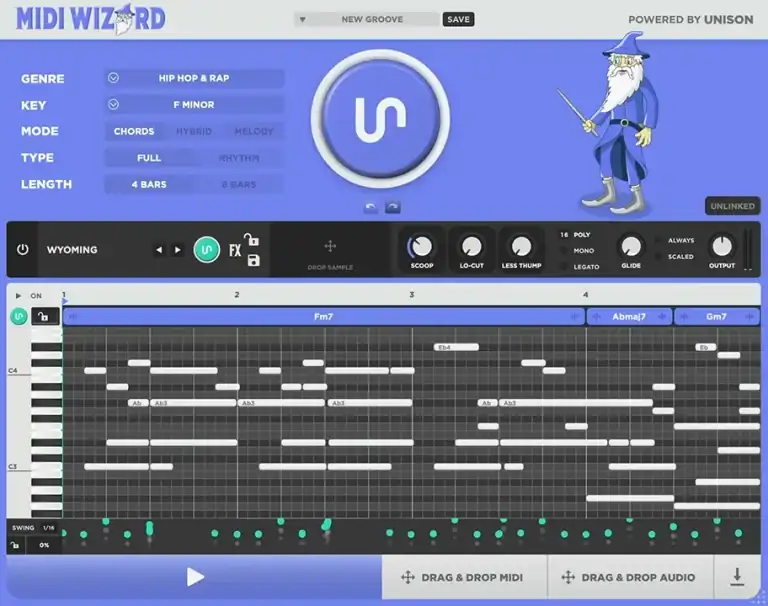Toggle the chord track padlock
Image resolution: width=768 pixels, height=606 pixels.
point(45,316)
